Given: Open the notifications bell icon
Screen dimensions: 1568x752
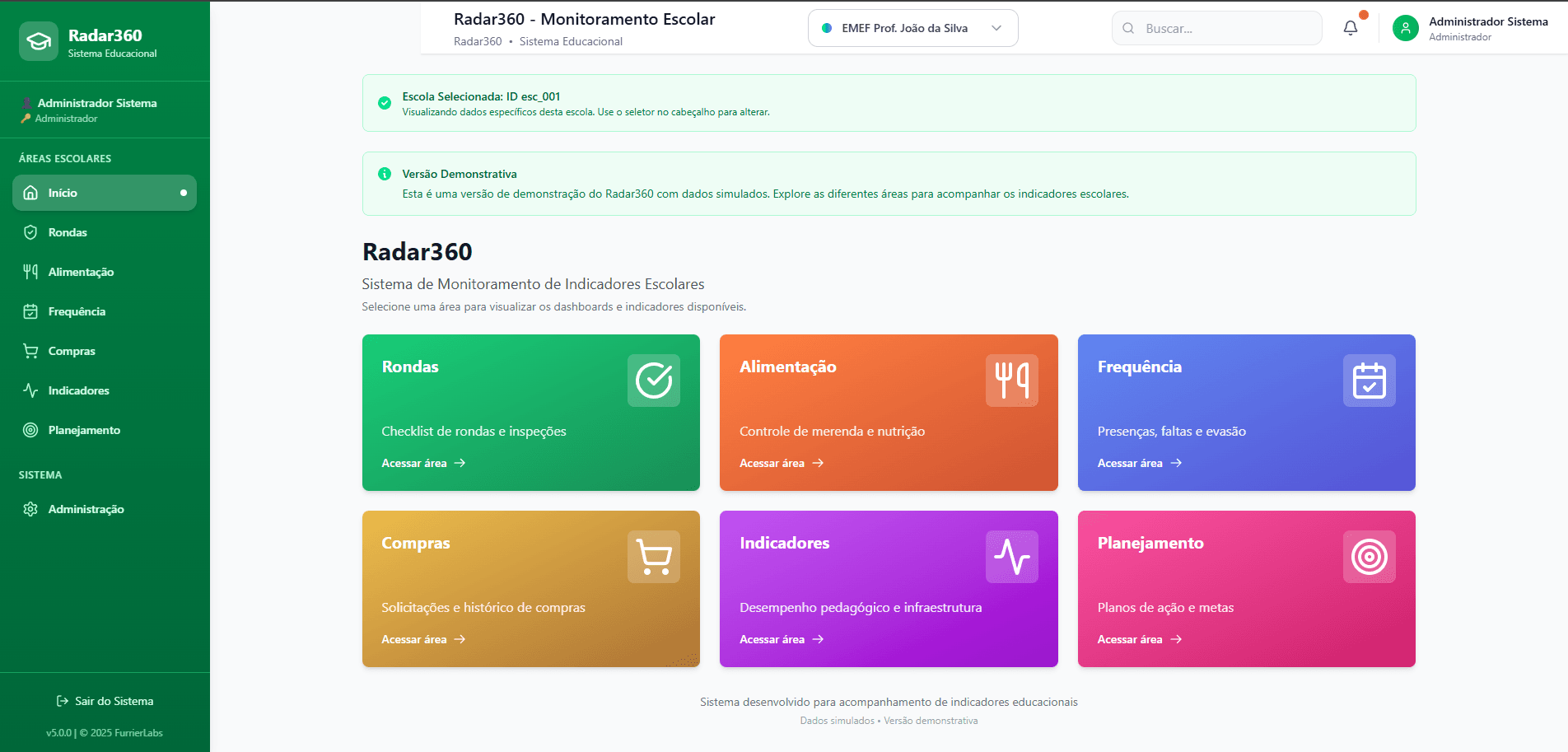Looking at the screenshot, I should [1350, 26].
